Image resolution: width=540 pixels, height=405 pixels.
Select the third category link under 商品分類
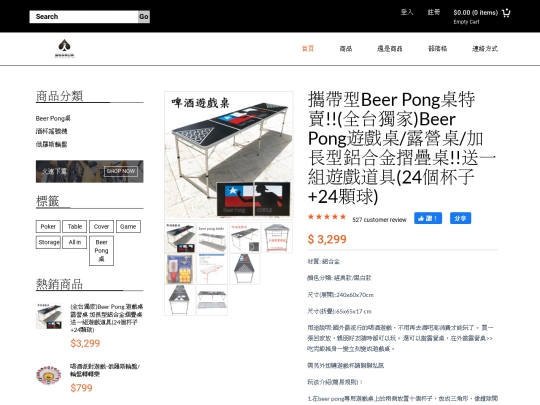[x=51, y=144]
